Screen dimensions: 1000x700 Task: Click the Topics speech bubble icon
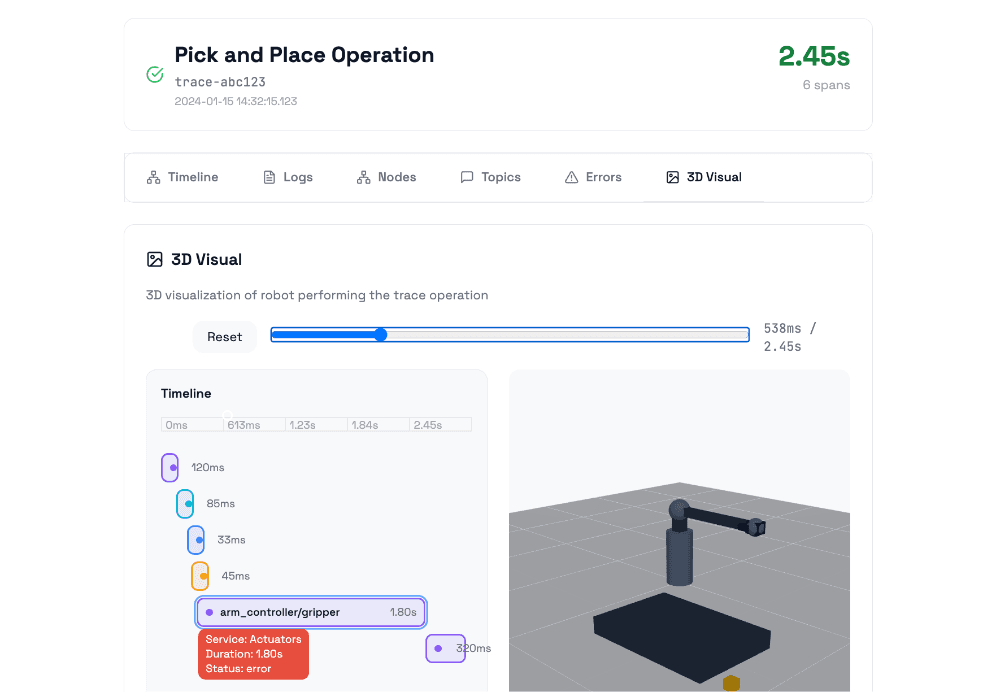pos(467,177)
